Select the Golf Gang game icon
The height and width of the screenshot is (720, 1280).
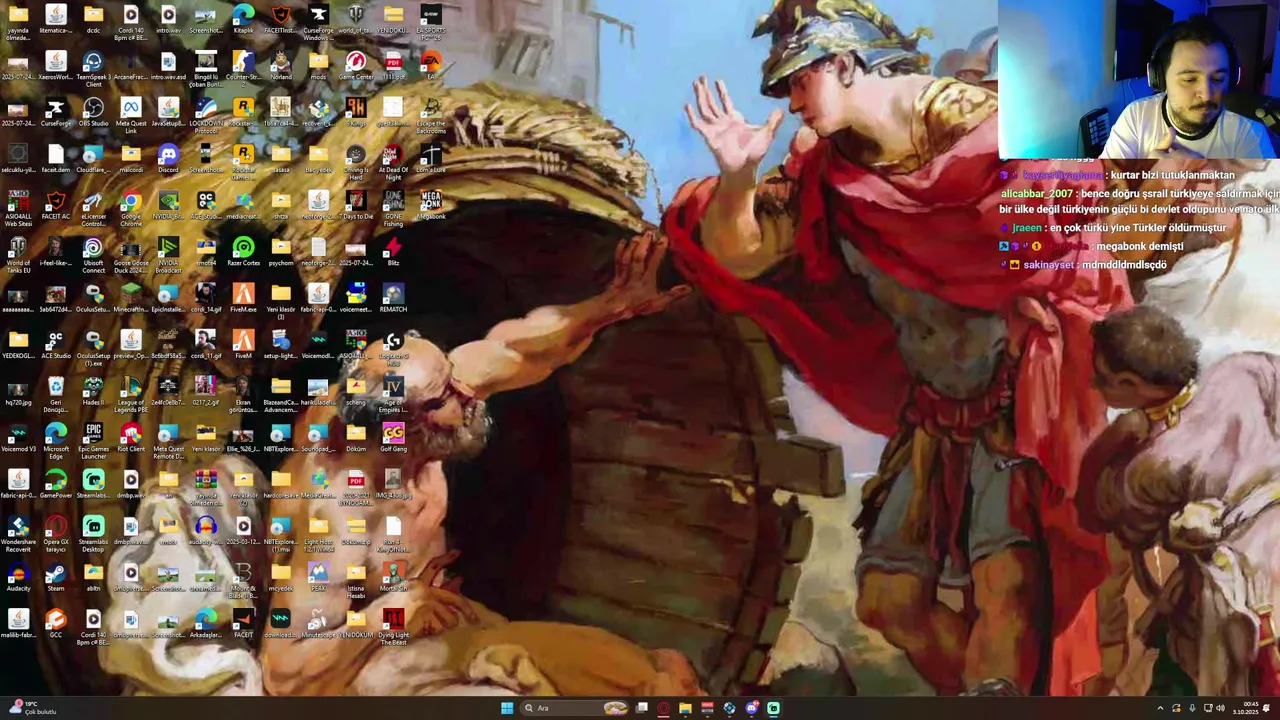(393, 438)
